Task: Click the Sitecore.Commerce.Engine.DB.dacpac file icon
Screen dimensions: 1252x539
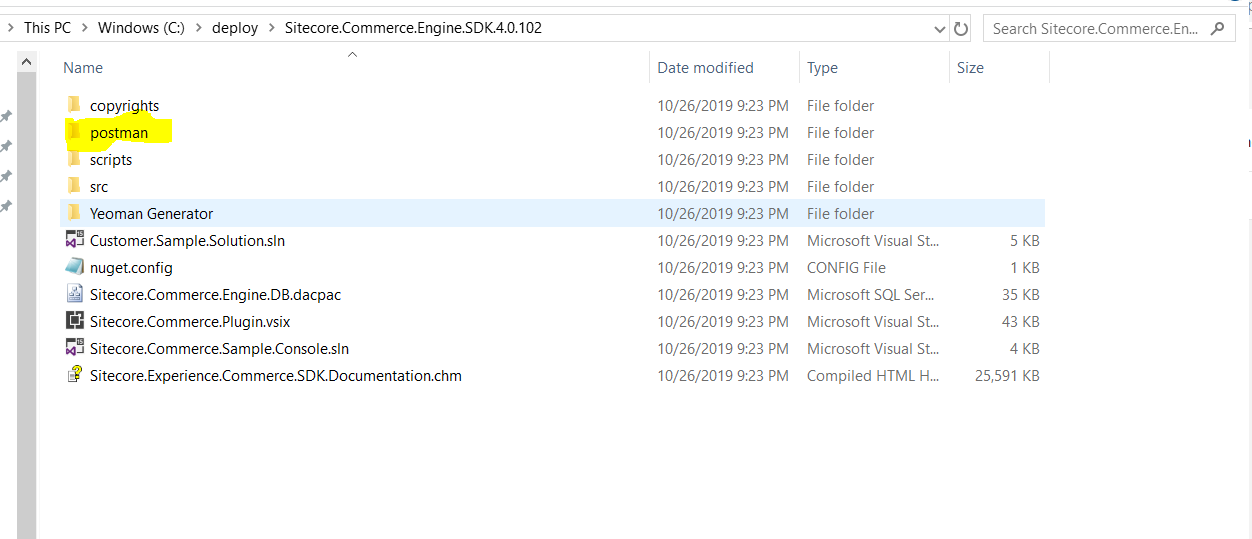Action: [74, 294]
